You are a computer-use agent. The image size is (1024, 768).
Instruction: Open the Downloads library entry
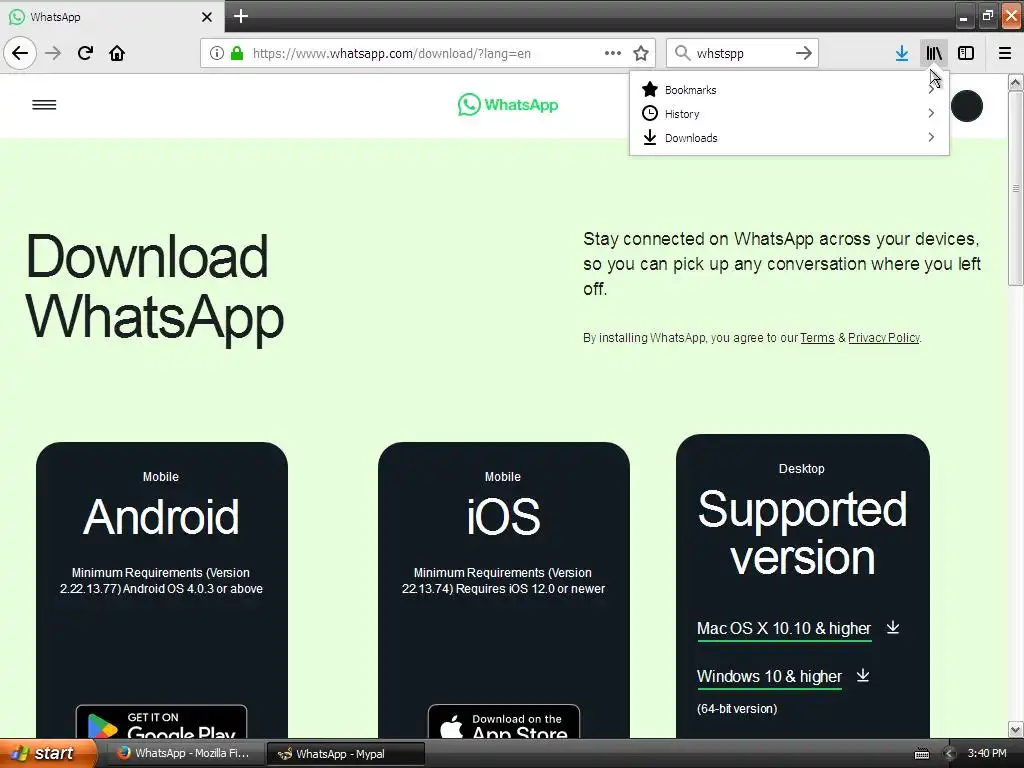789,138
